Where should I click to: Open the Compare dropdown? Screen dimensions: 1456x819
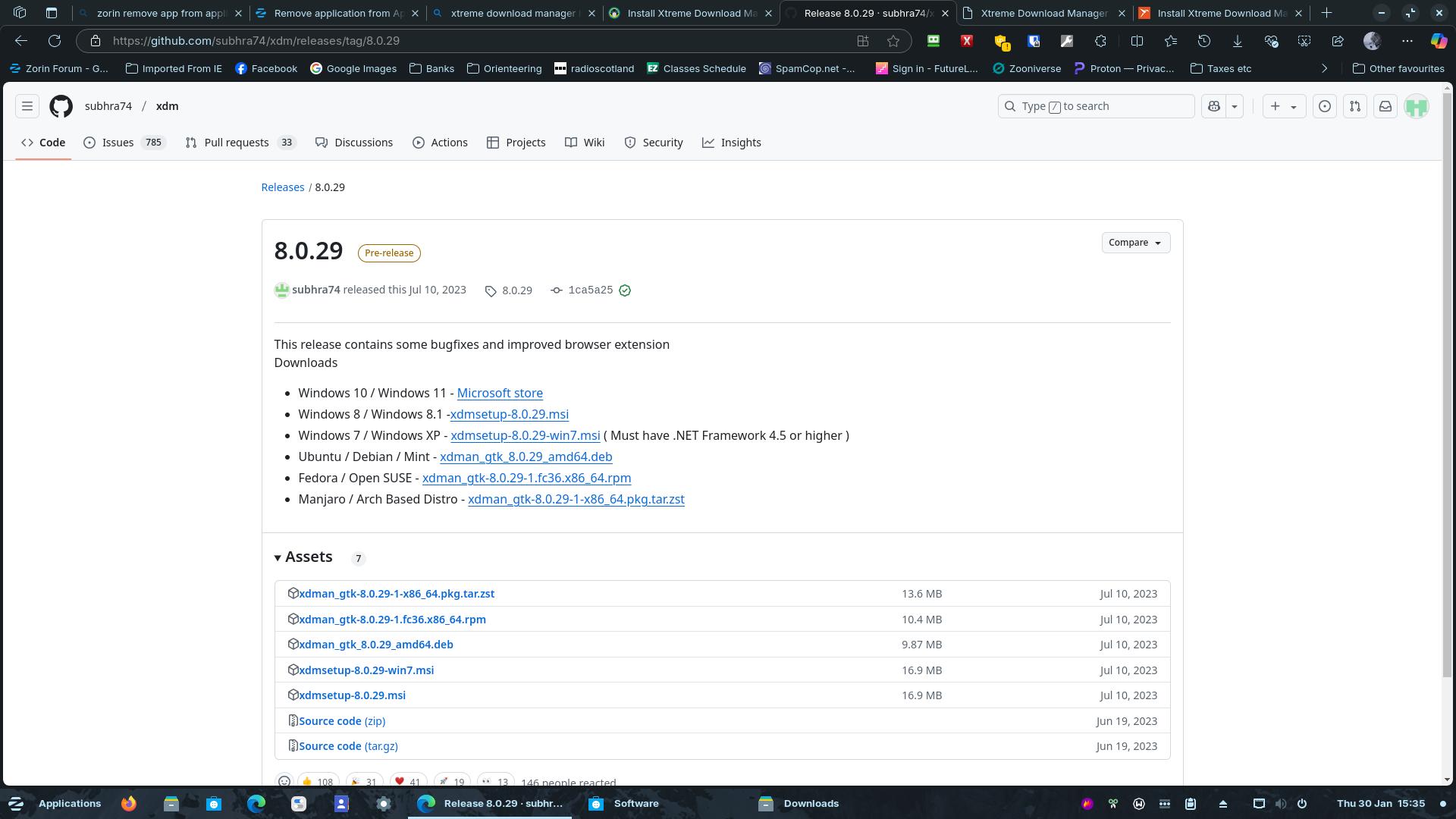pyautogui.click(x=1135, y=243)
